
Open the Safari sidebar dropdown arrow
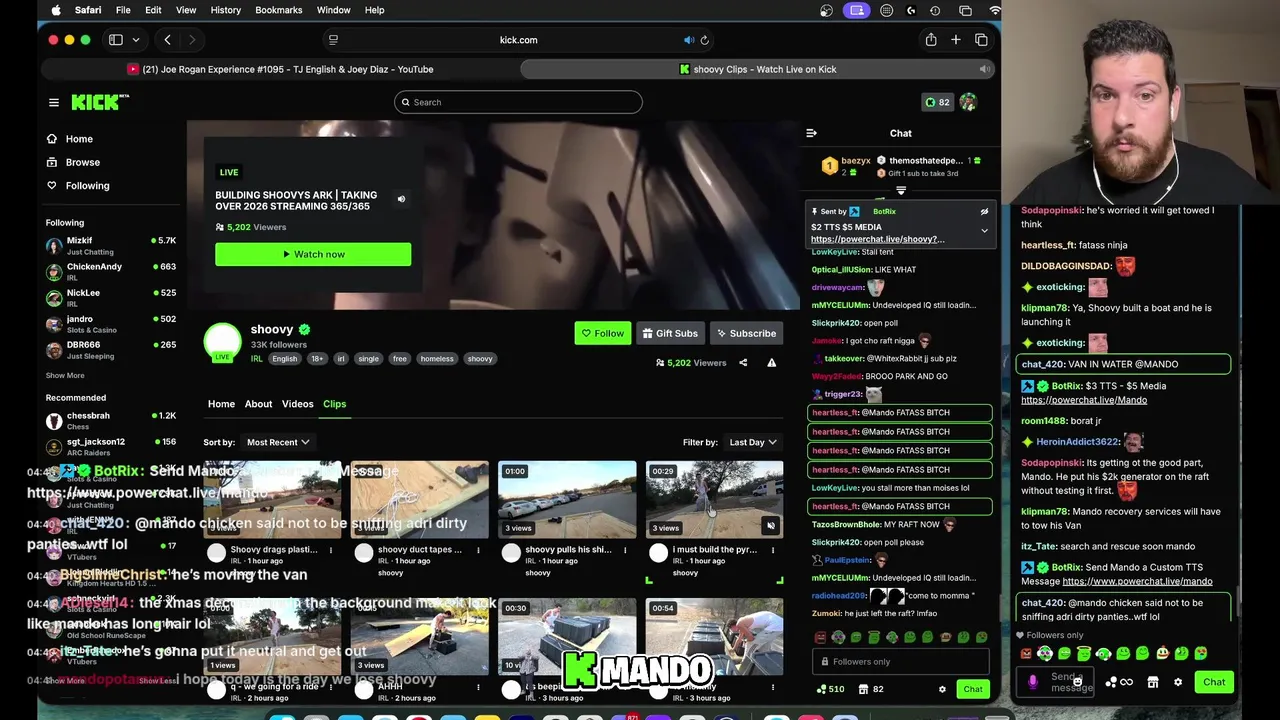pos(136,40)
